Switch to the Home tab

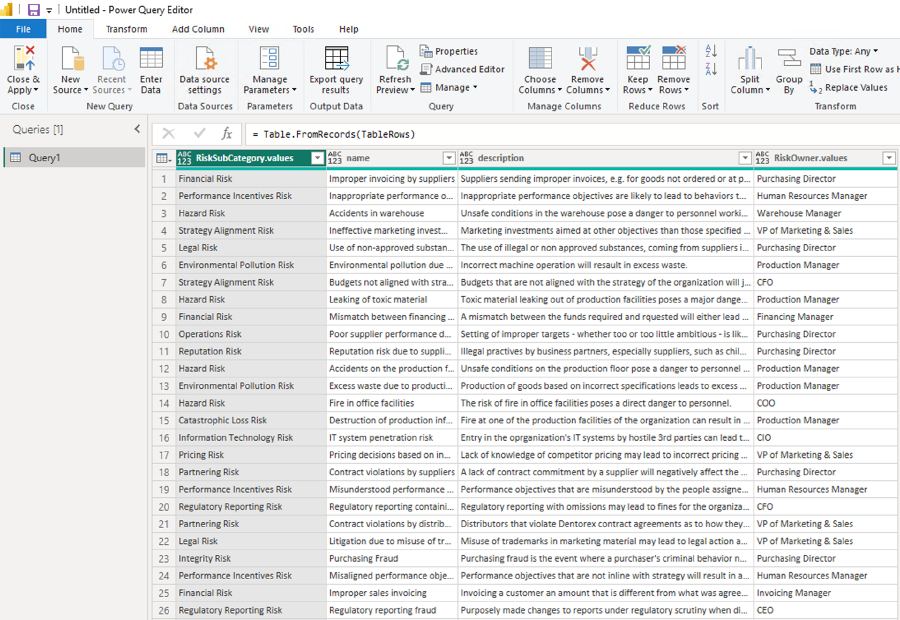pos(69,29)
